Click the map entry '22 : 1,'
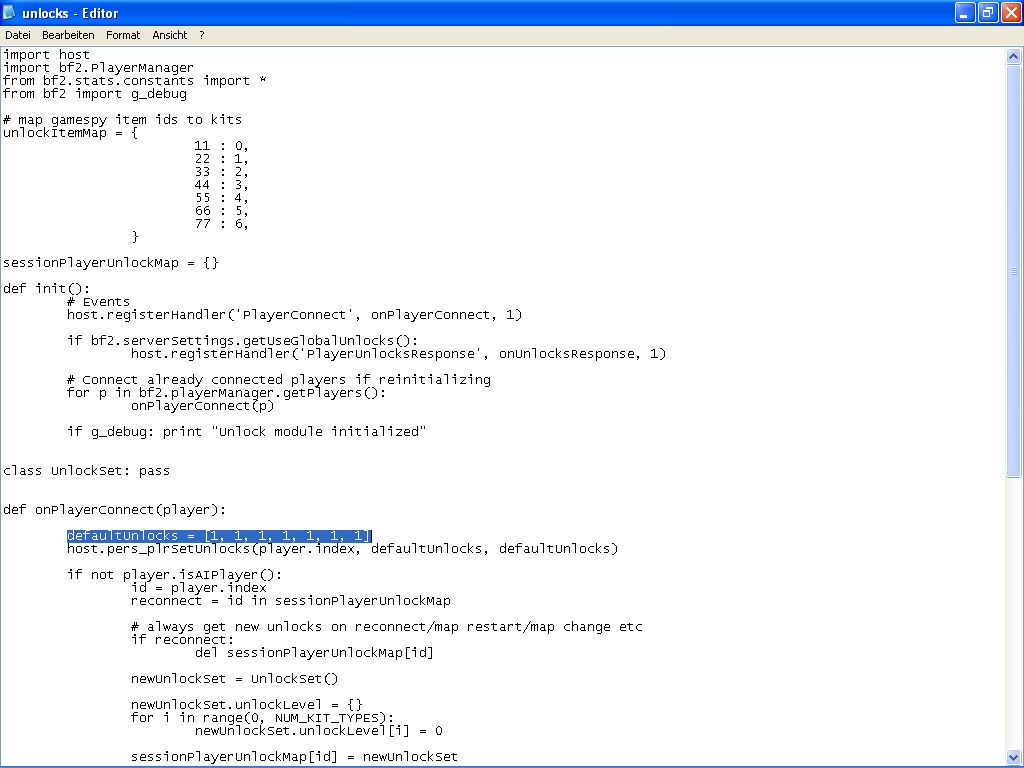This screenshot has height=768, width=1024. [221, 159]
